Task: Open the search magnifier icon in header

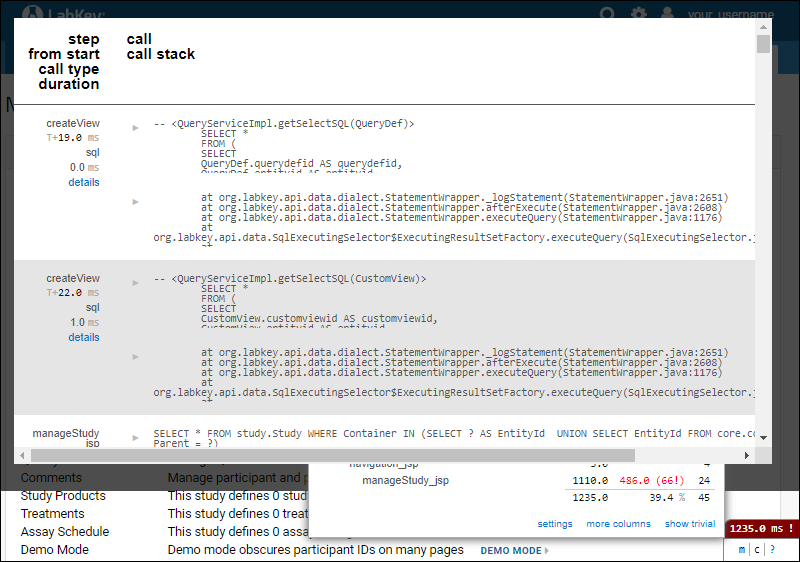Action: [x=607, y=13]
